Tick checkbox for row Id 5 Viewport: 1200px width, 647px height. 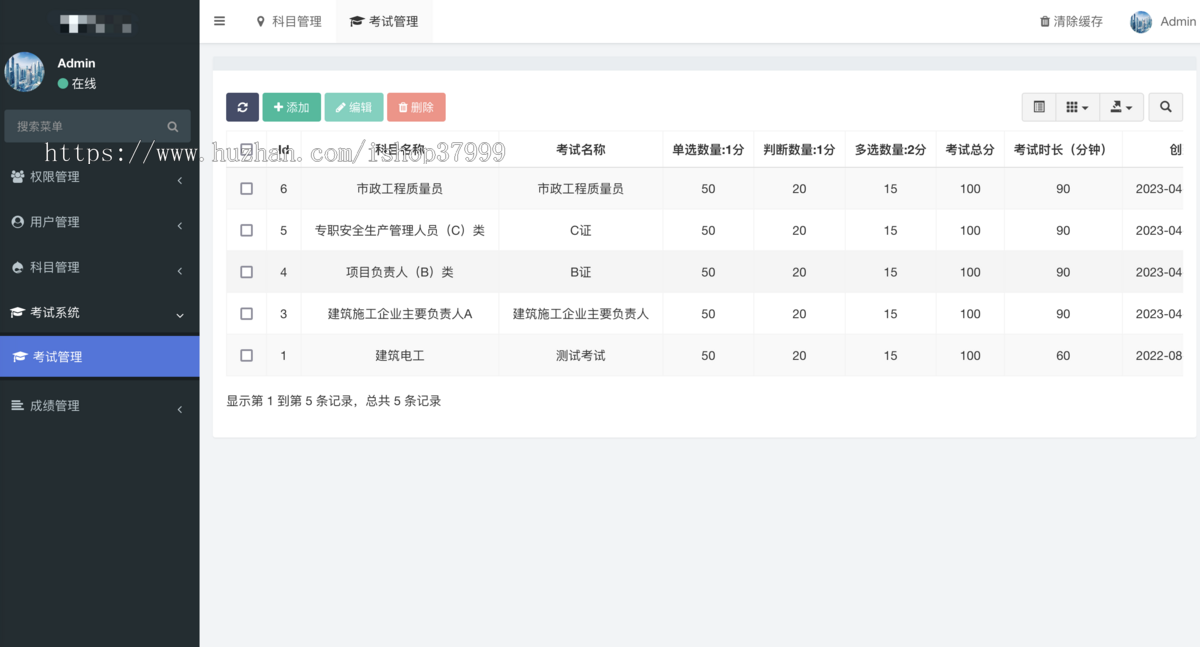click(247, 230)
